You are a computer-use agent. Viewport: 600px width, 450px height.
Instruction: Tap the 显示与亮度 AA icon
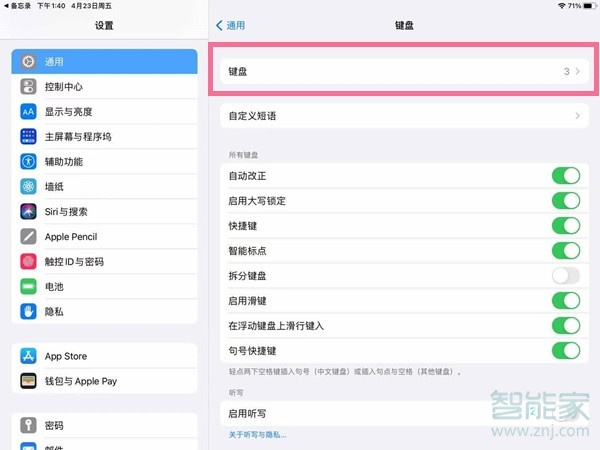point(28,111)
